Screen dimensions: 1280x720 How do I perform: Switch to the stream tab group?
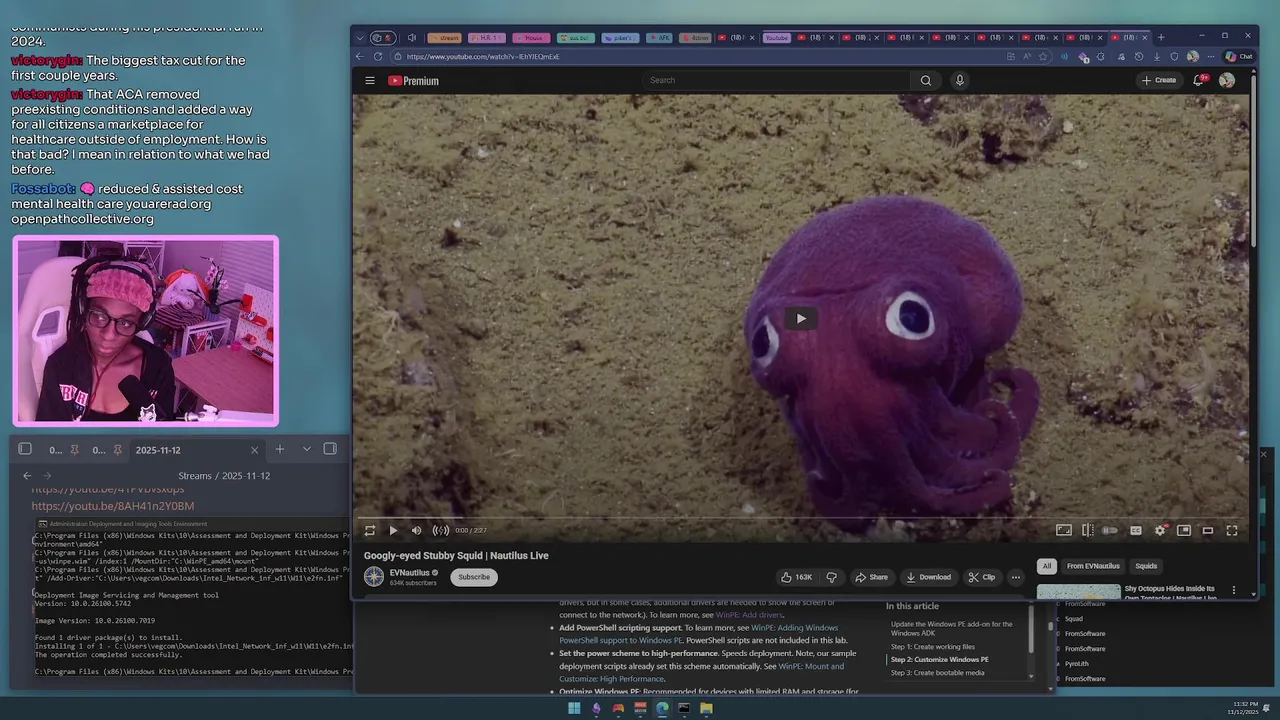pyautogui.click(x=445, y=38)
